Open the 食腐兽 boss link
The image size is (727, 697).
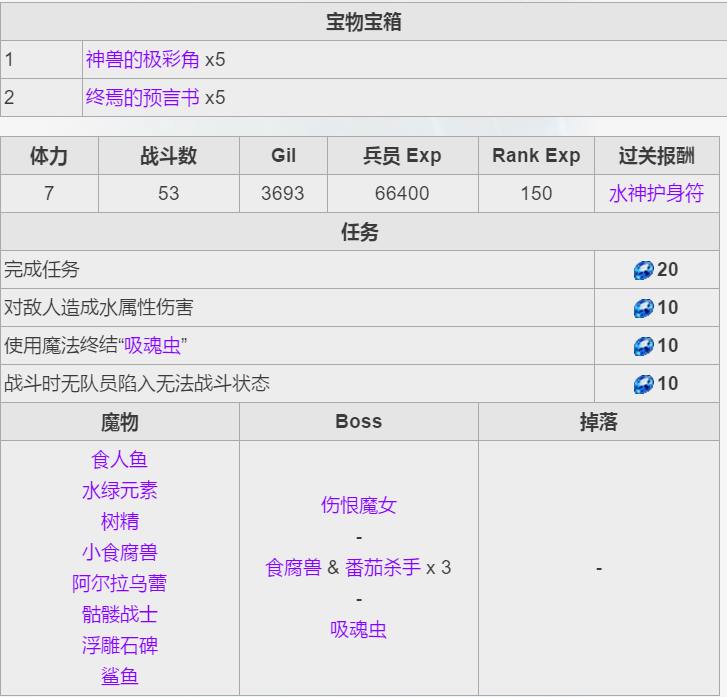coord(293,568)
